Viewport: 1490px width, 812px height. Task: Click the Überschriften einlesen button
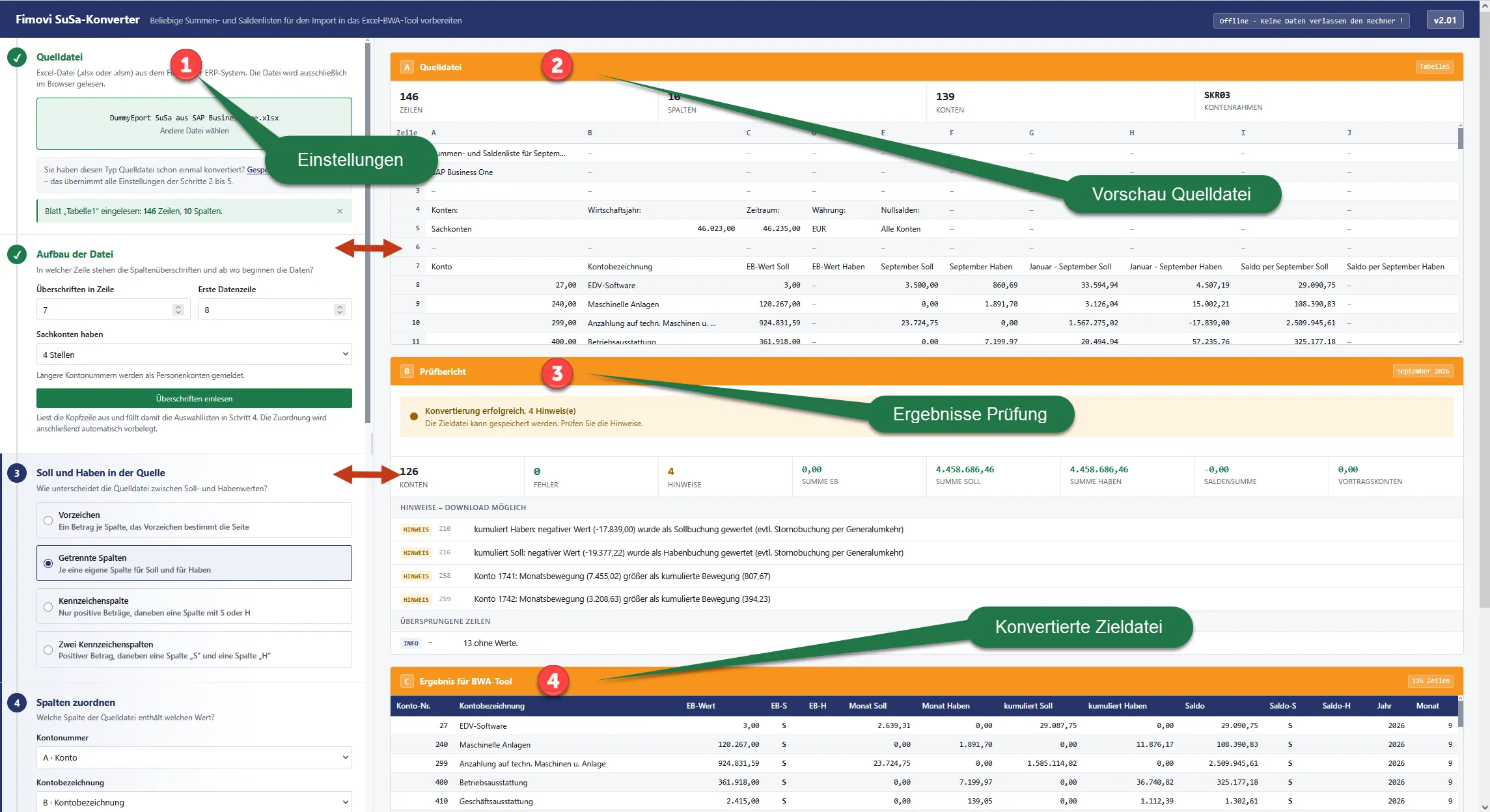click(x=194, y=398)
